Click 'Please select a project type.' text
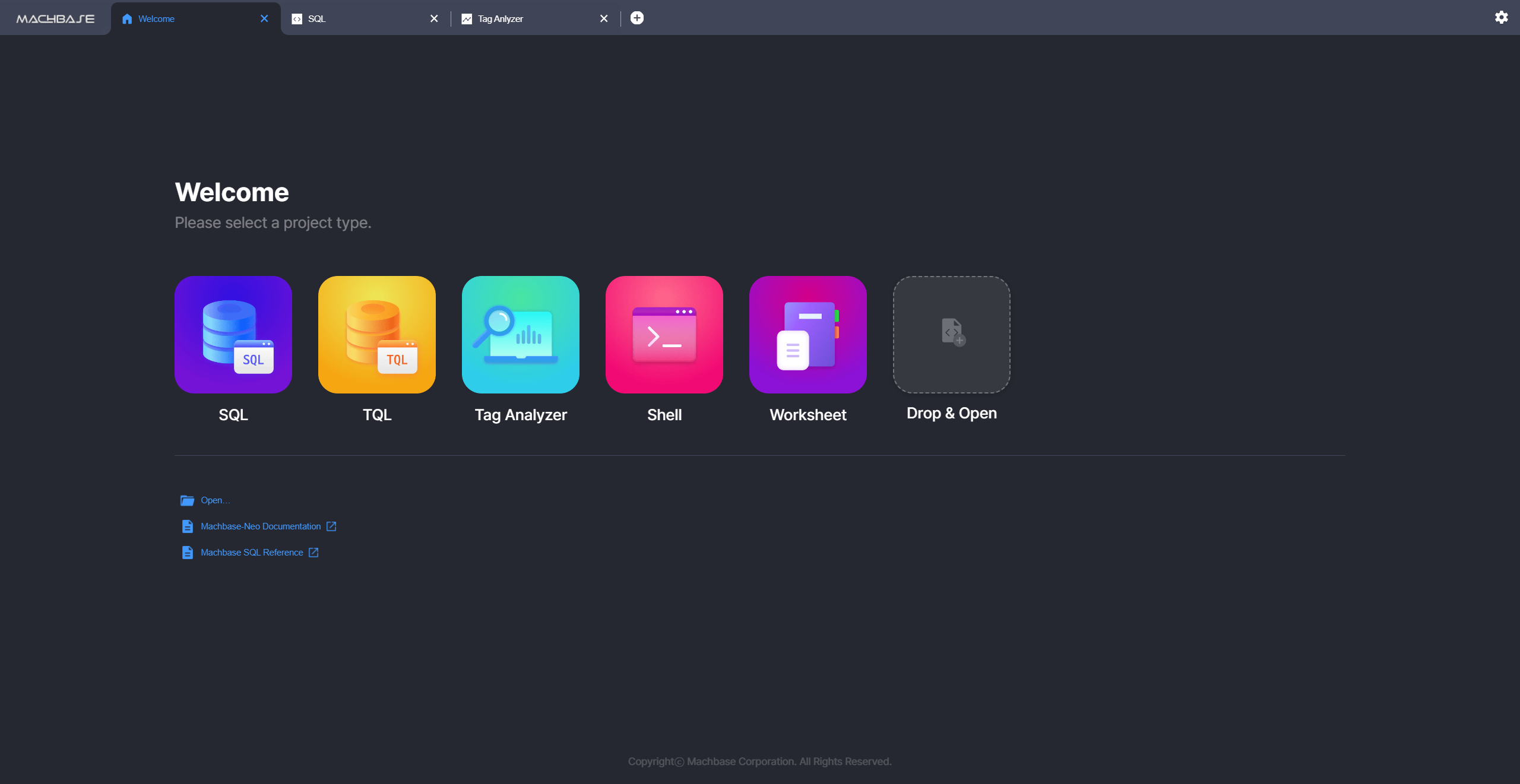The image size is (1520, 784). (x=273, y=223)
